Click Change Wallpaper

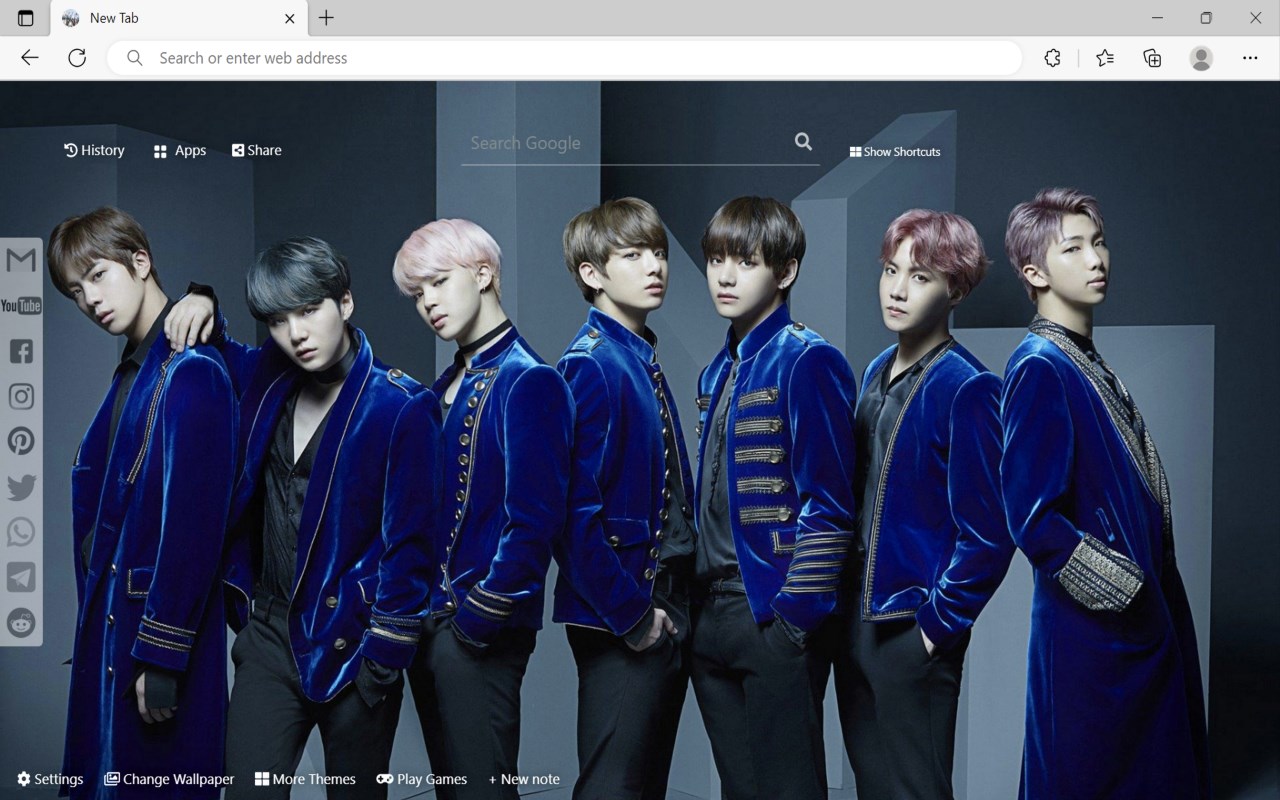(169, 779)
